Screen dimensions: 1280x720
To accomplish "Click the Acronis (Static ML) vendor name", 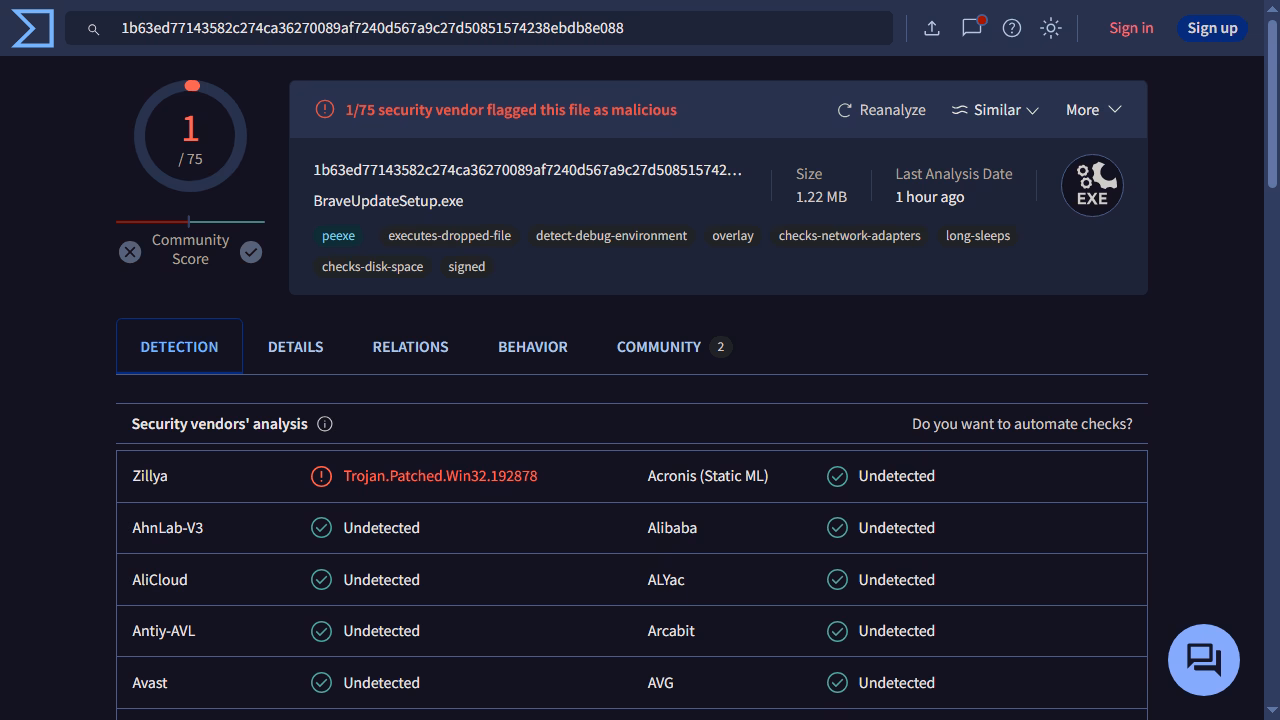I will (708, 476).
